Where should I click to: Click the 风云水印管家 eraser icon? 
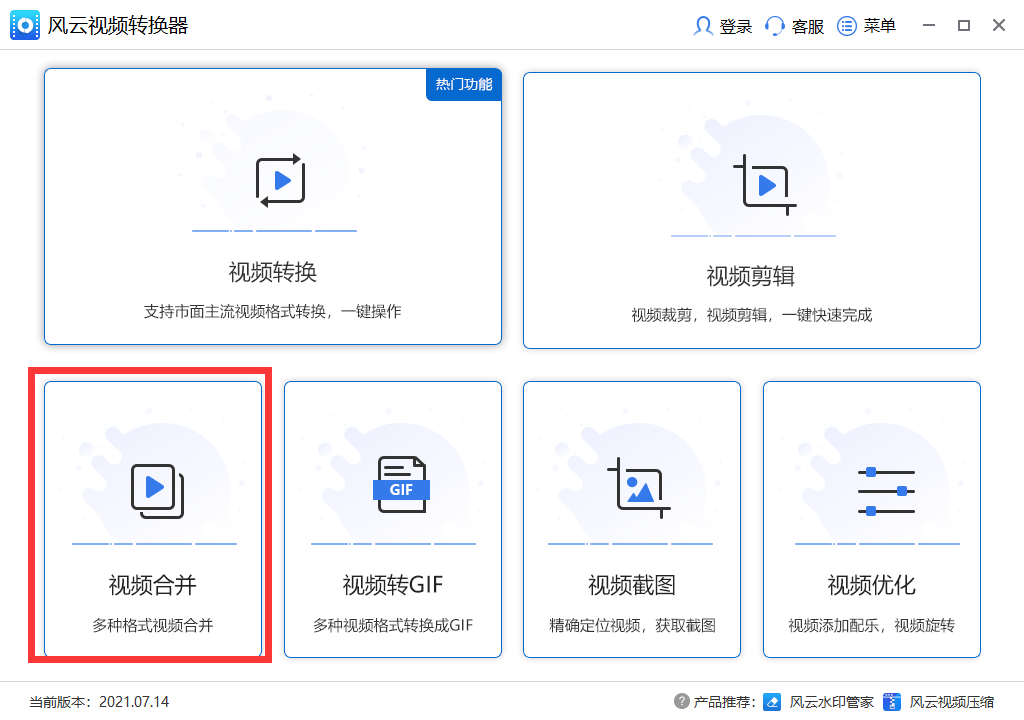(x=772, y=702)
